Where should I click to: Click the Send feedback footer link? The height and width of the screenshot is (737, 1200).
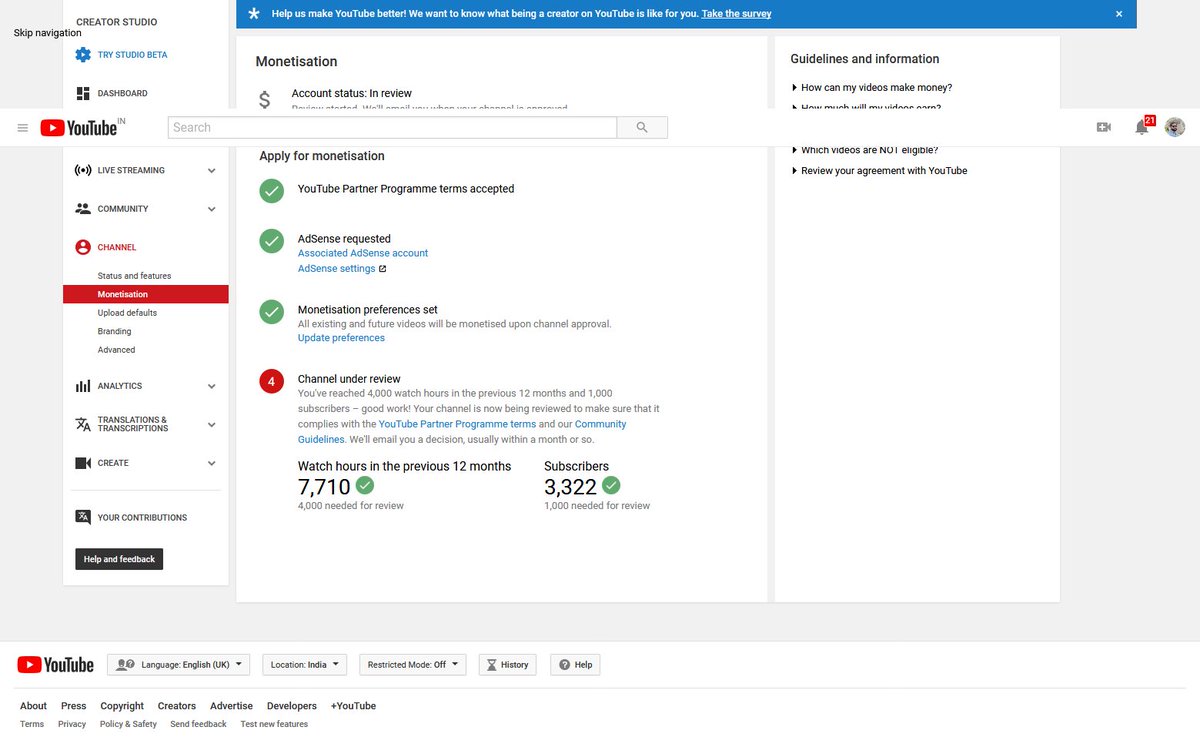(198, 724)
